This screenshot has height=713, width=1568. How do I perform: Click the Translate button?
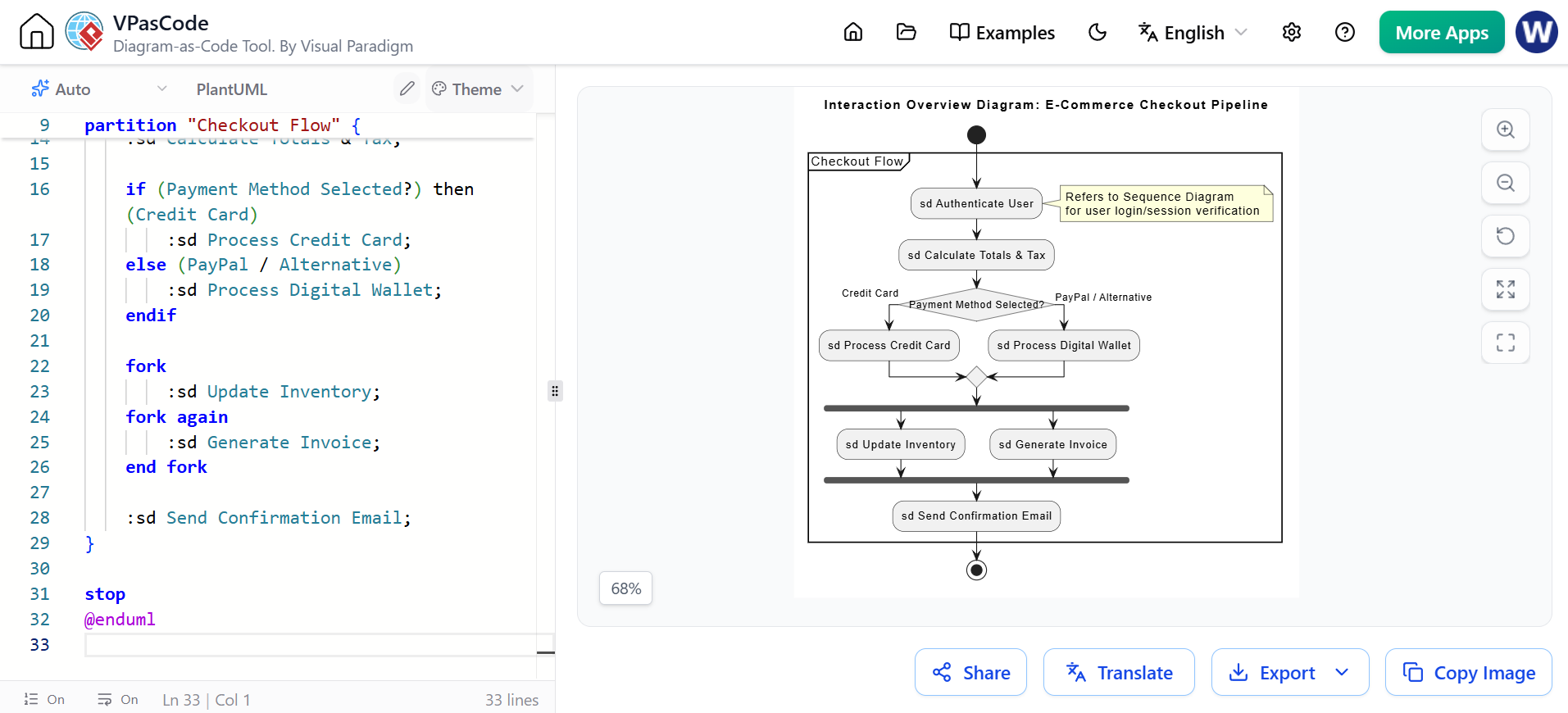pos(1119,672)
